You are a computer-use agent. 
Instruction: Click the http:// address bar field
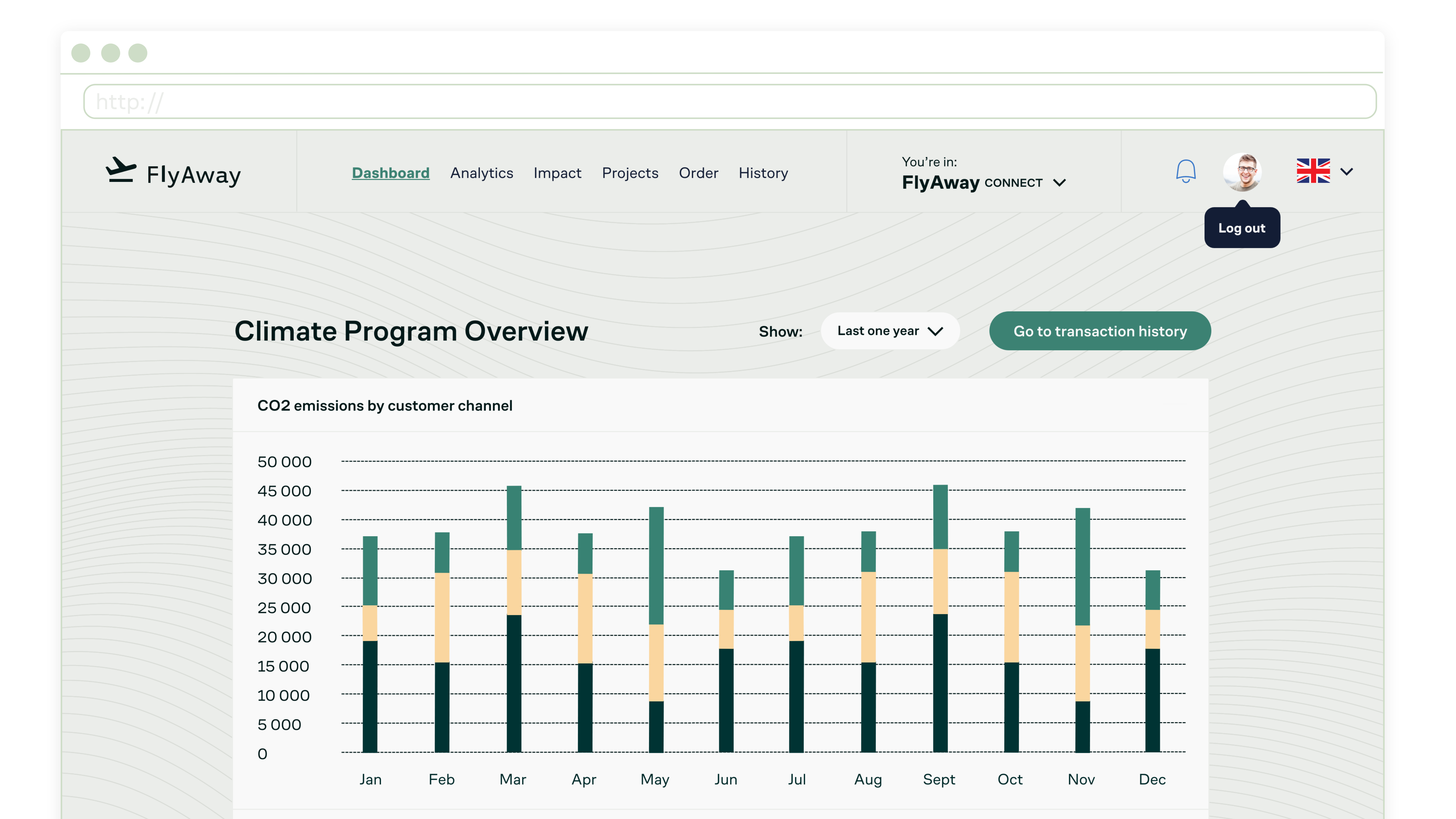[729, 102]
